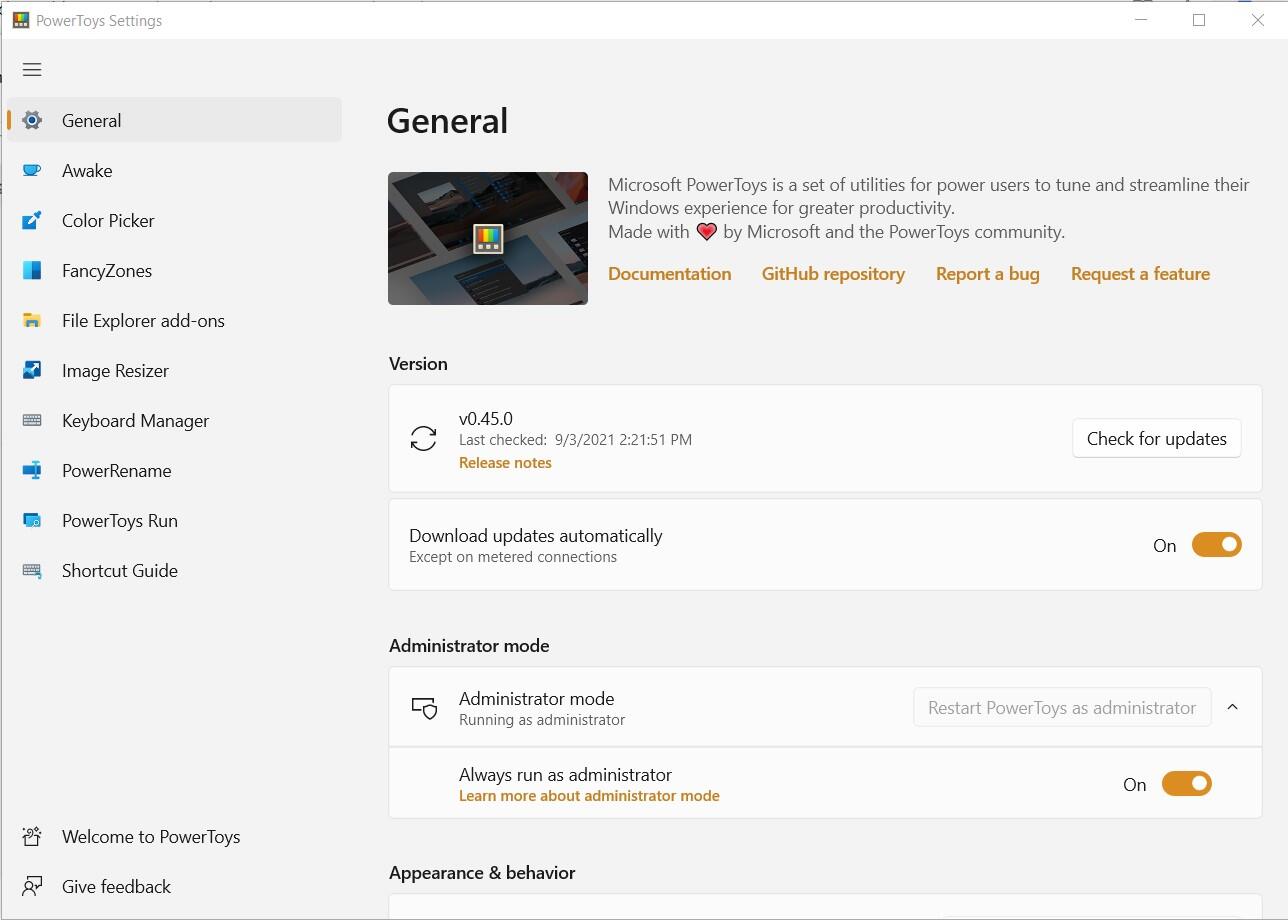
Task: Switch to Keyboard Manager page
Action: pos(174,420)
